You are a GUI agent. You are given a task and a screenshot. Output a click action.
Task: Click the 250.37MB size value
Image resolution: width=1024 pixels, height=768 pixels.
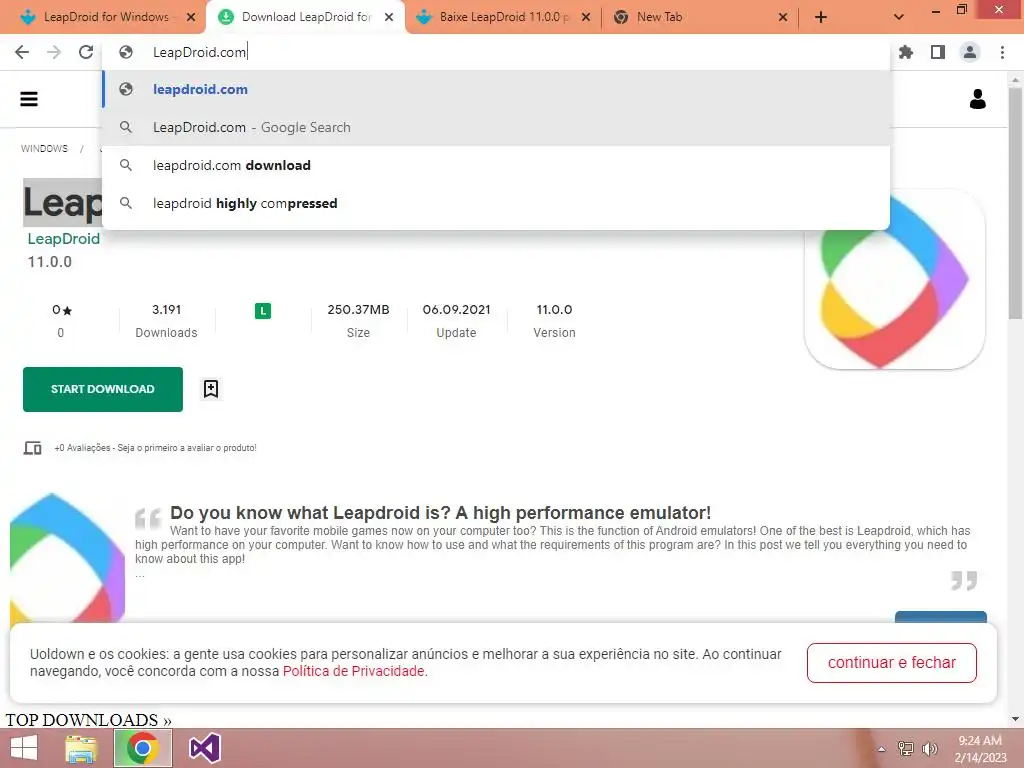point(358,310)
